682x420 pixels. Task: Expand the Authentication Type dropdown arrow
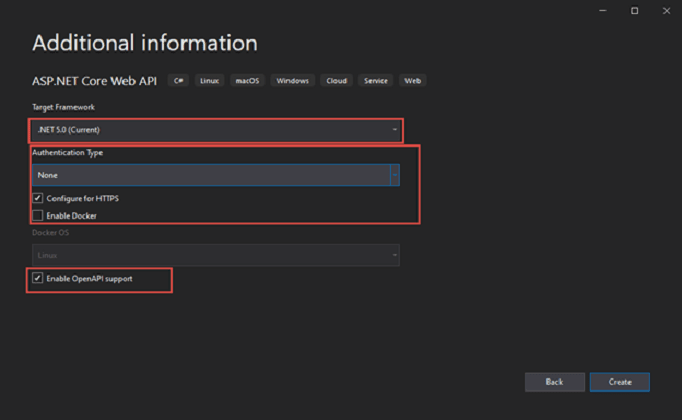click(x=394, y=175)
